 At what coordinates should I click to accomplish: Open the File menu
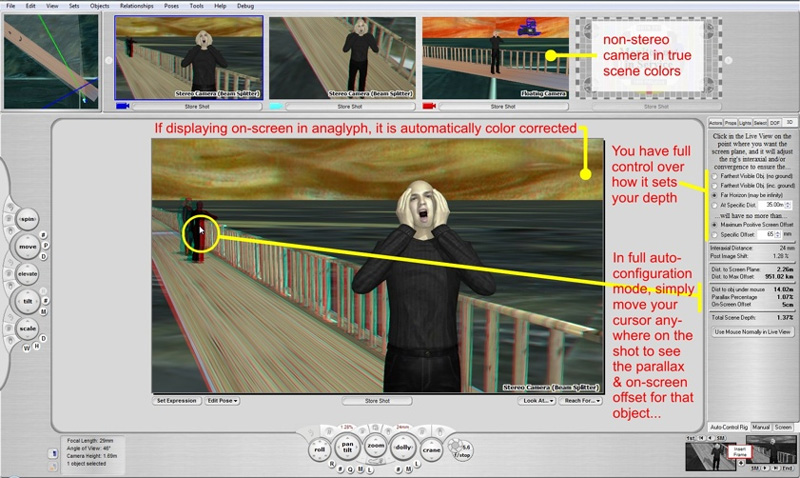coord(11,6)
